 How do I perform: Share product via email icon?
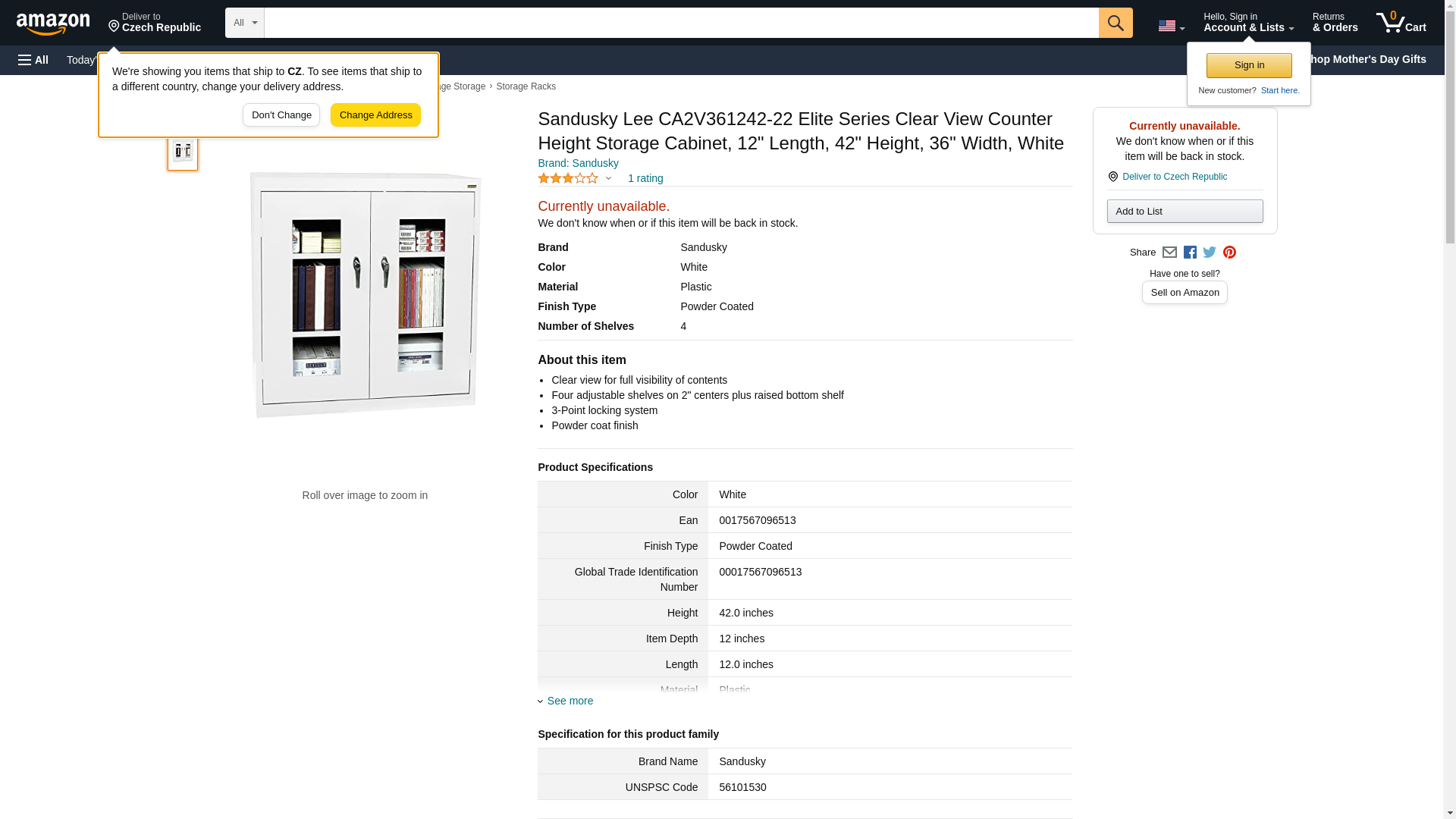coord(1169,253)
